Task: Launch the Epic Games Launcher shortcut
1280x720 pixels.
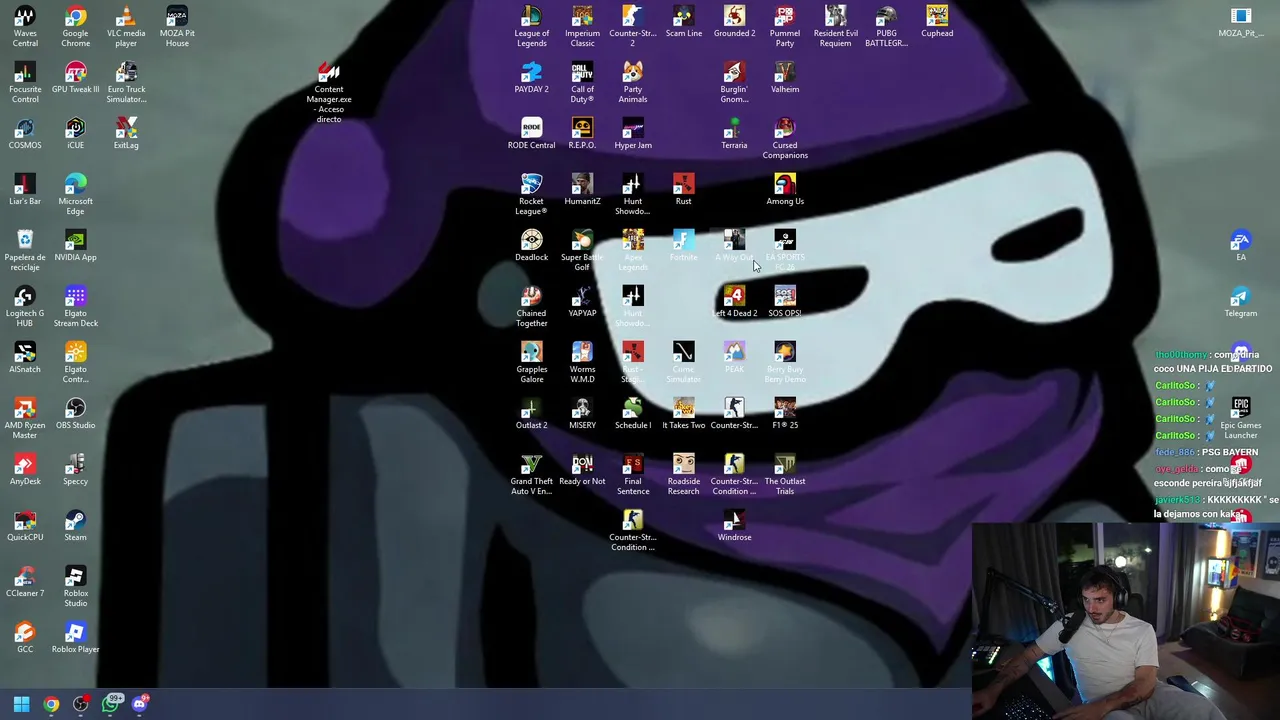Action: point(1241,418)
